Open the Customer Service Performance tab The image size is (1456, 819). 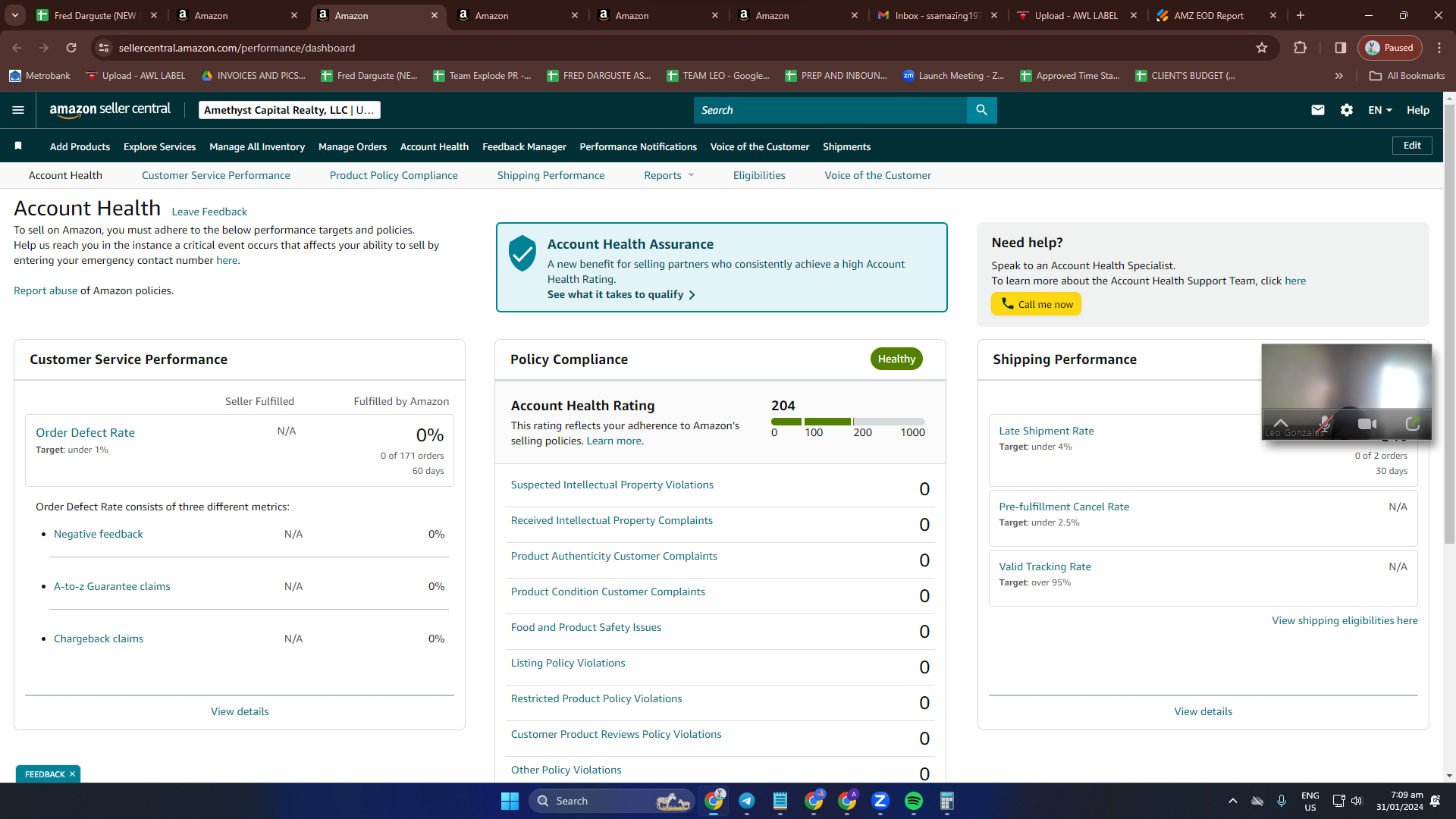tap(216, 175)
